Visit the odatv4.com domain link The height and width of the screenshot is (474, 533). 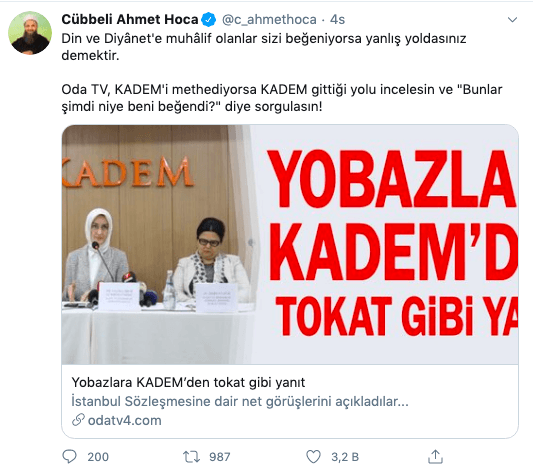(124, 420)
